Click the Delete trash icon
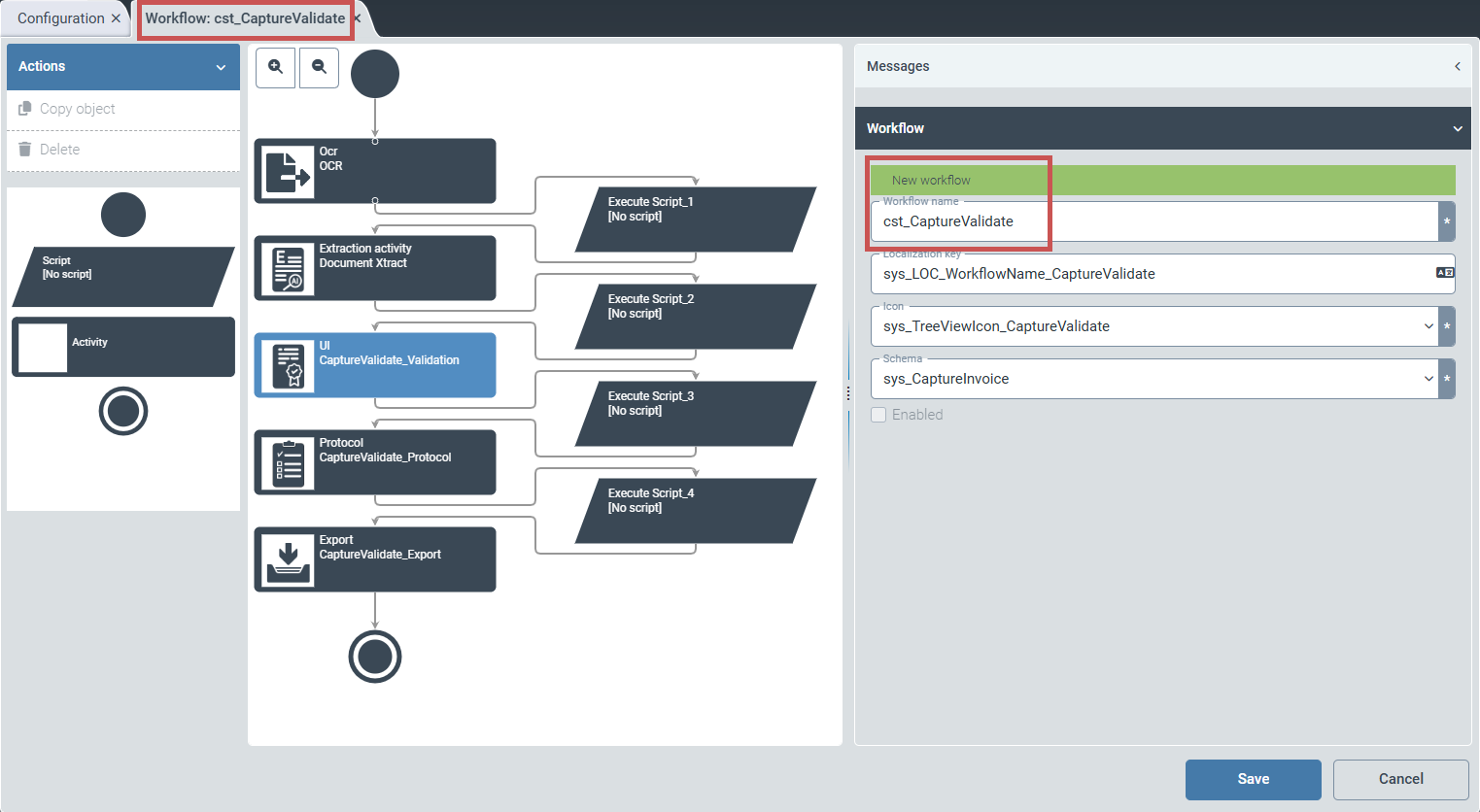 click(23, 149)
